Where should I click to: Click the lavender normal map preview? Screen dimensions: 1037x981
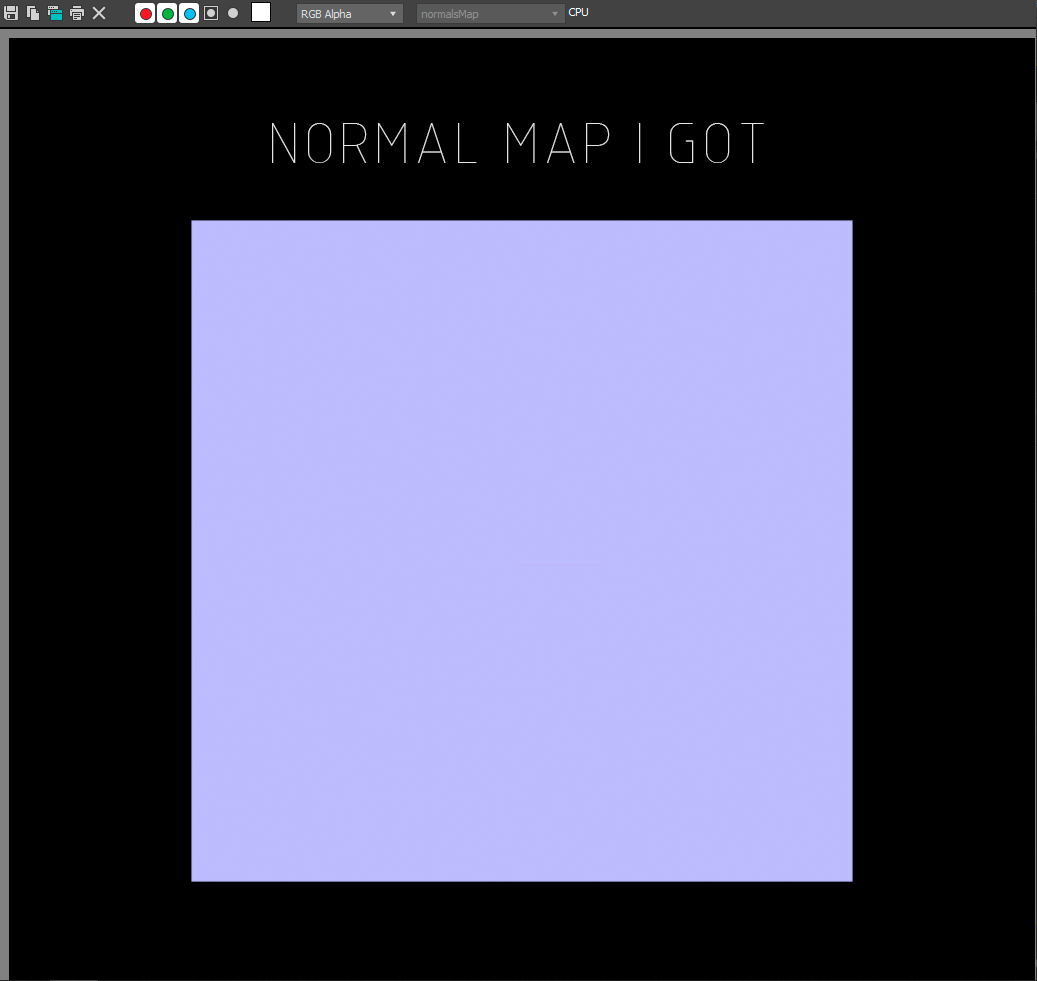521,550
